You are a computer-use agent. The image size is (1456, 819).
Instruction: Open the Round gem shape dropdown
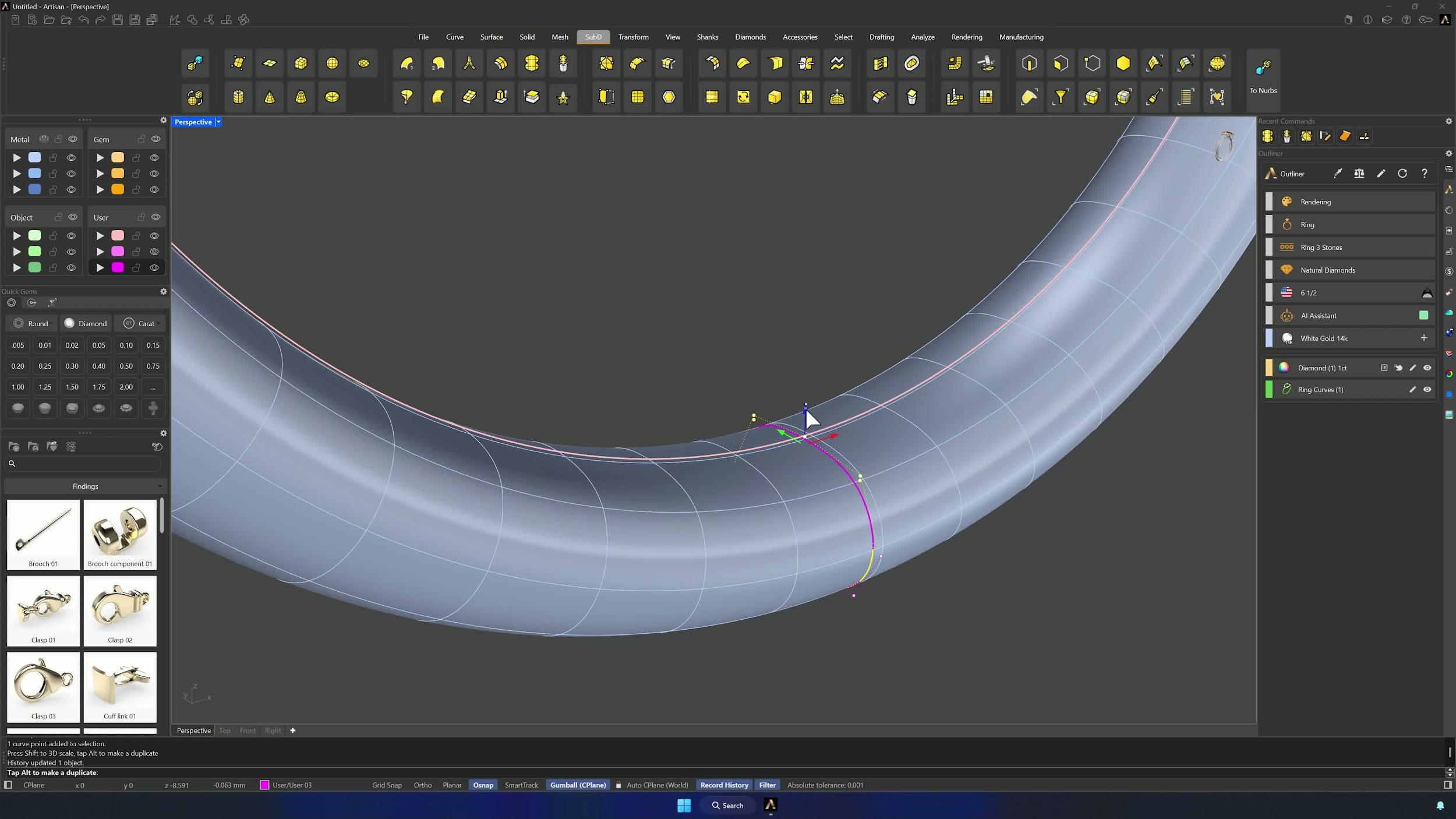point(33,323)
